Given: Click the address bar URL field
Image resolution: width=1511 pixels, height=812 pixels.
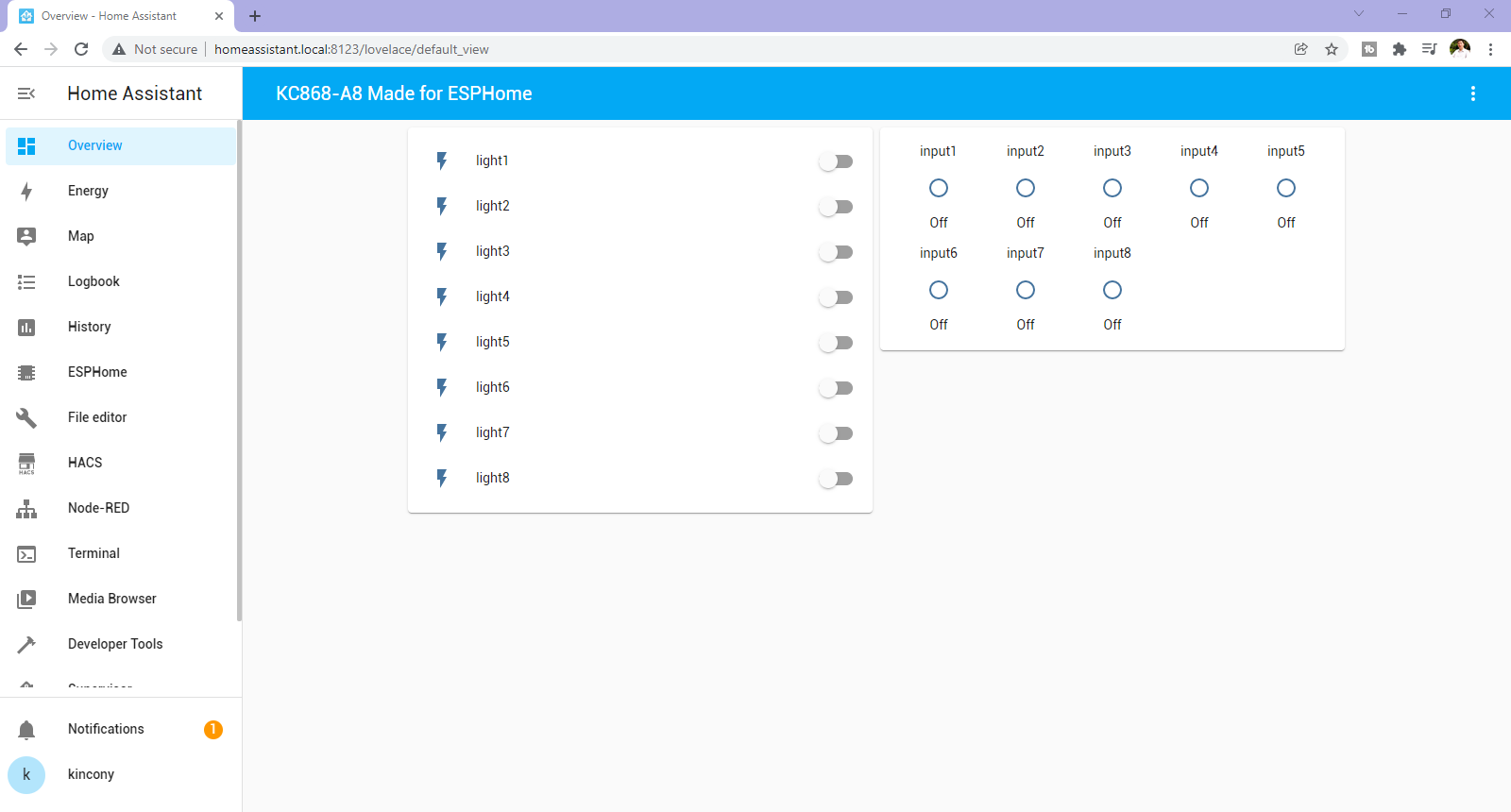Looking at the screenshot, I should coord(661,49).
